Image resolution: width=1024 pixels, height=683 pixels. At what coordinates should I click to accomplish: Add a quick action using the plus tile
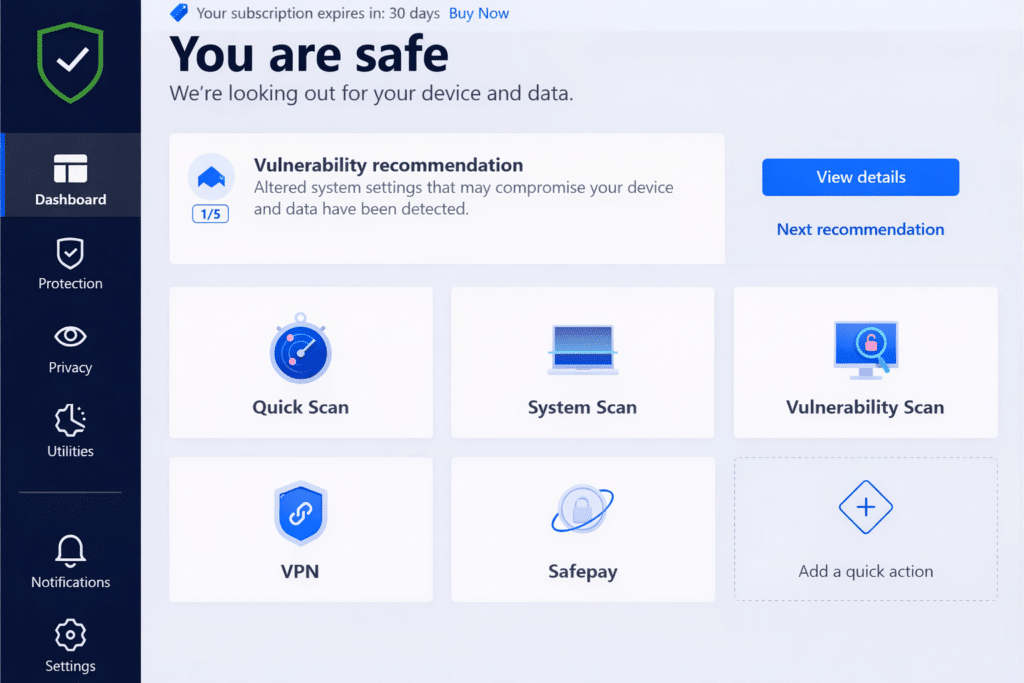coord(865,529)
